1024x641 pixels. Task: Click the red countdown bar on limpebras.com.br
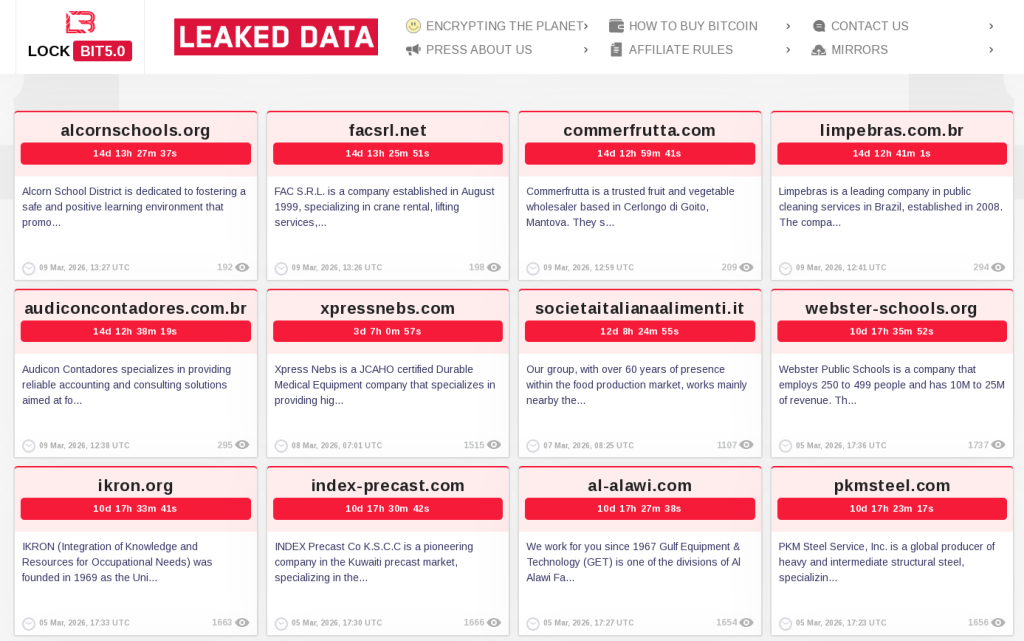tap(891, 153)
